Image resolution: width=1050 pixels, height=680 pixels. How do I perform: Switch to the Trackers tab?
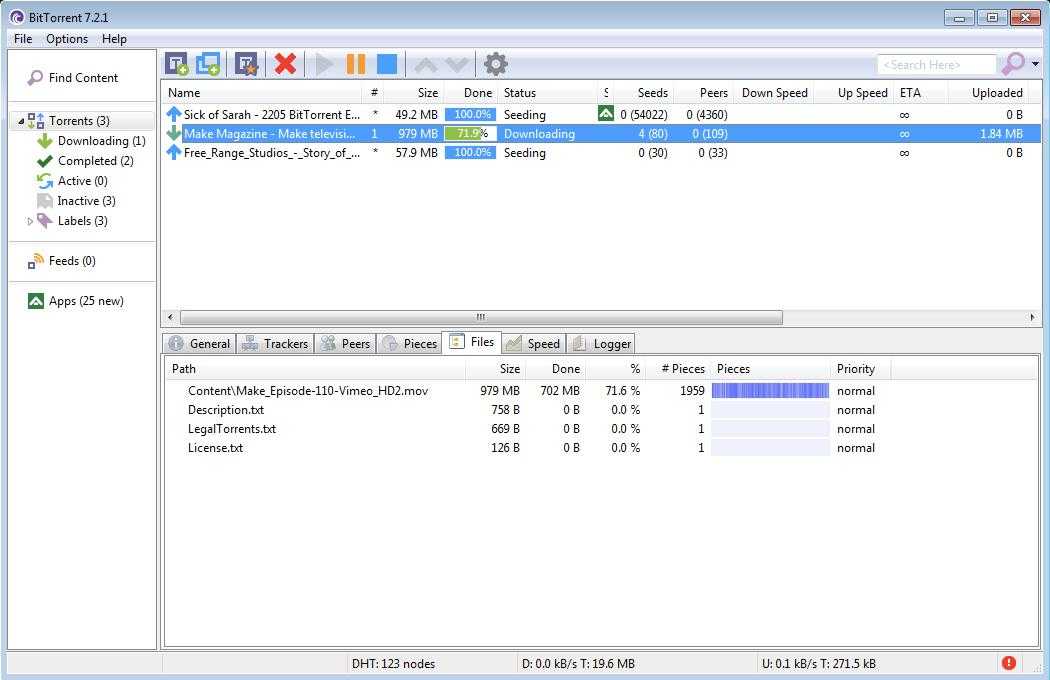(275, 344)
